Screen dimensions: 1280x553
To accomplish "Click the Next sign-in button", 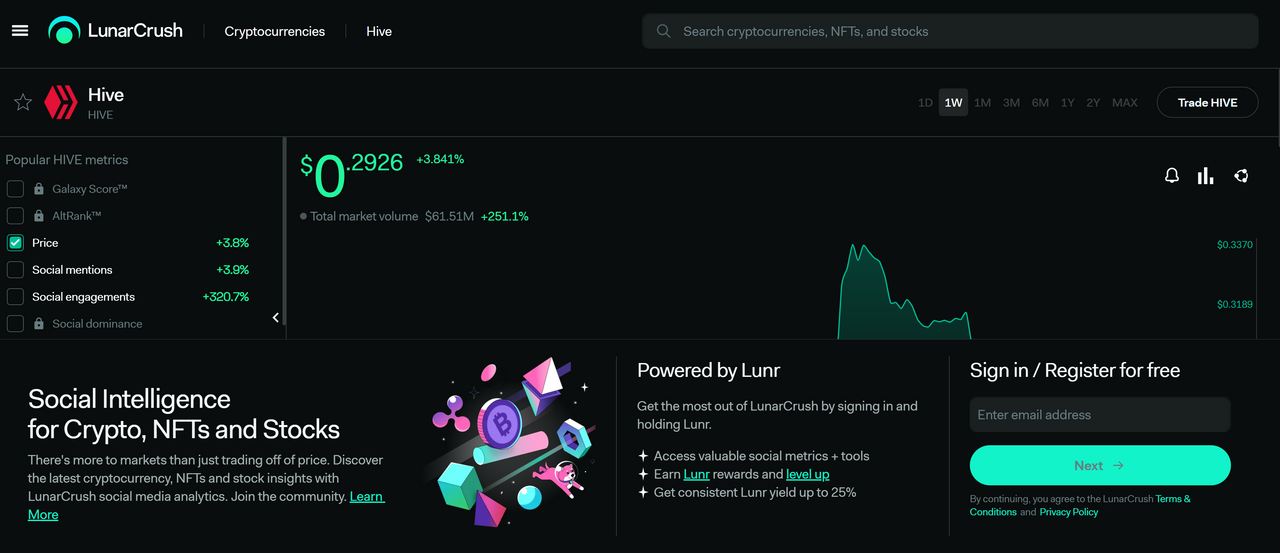I will coord(1100,465).
